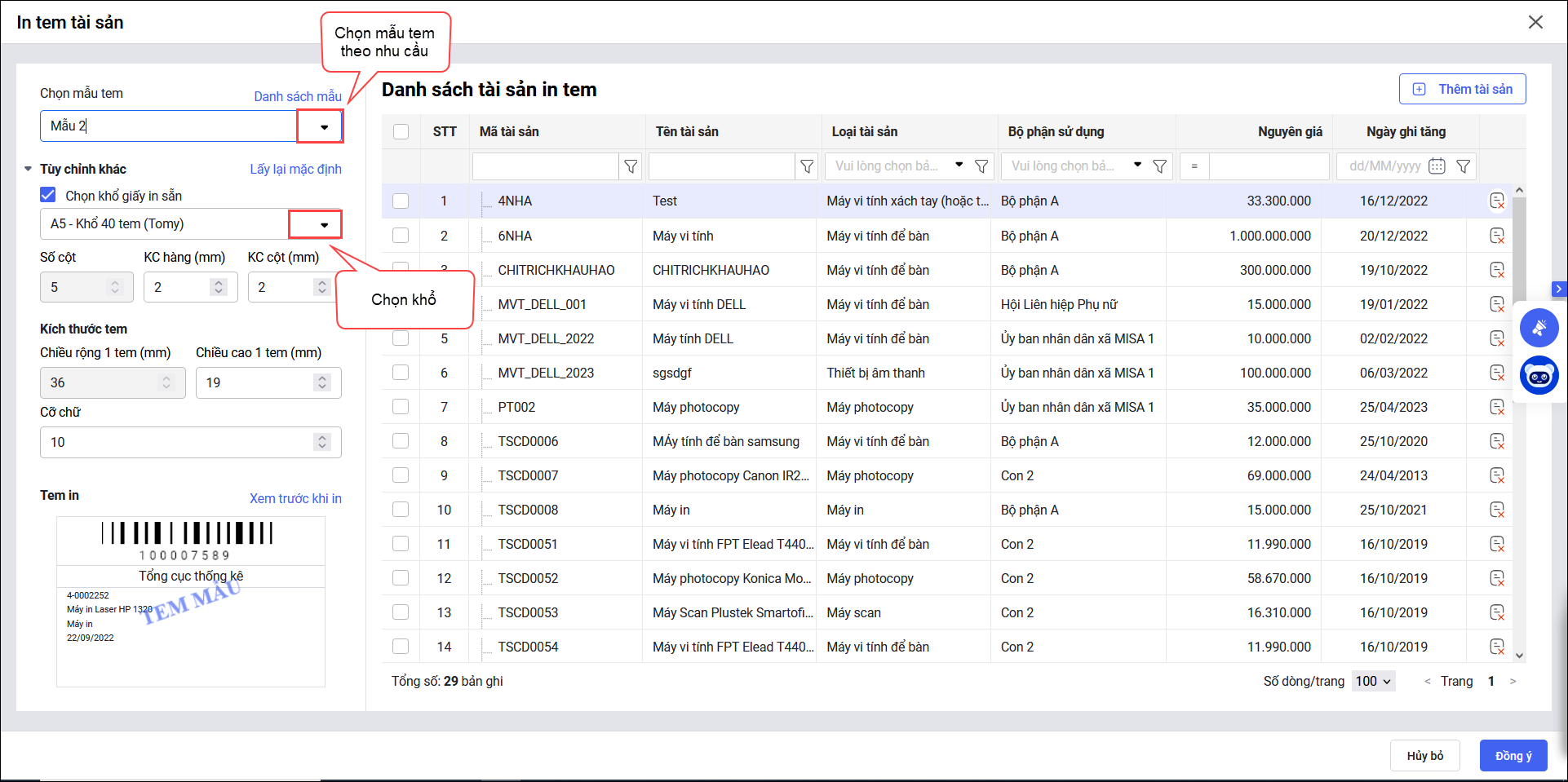Click the chatbot assistant robot icon
The height and width of the screenshot is (782, 1568).
[x=1539, y=377]
